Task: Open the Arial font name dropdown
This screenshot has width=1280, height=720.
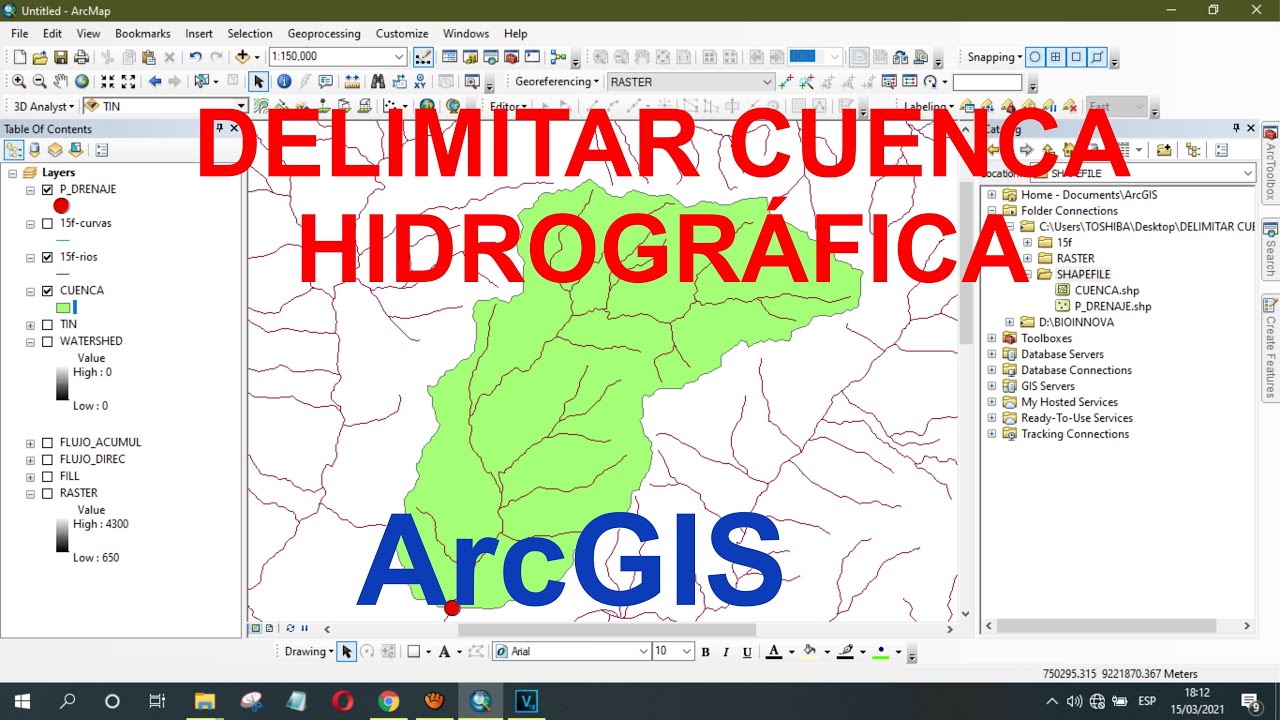Action: click(x=643, y=652)
